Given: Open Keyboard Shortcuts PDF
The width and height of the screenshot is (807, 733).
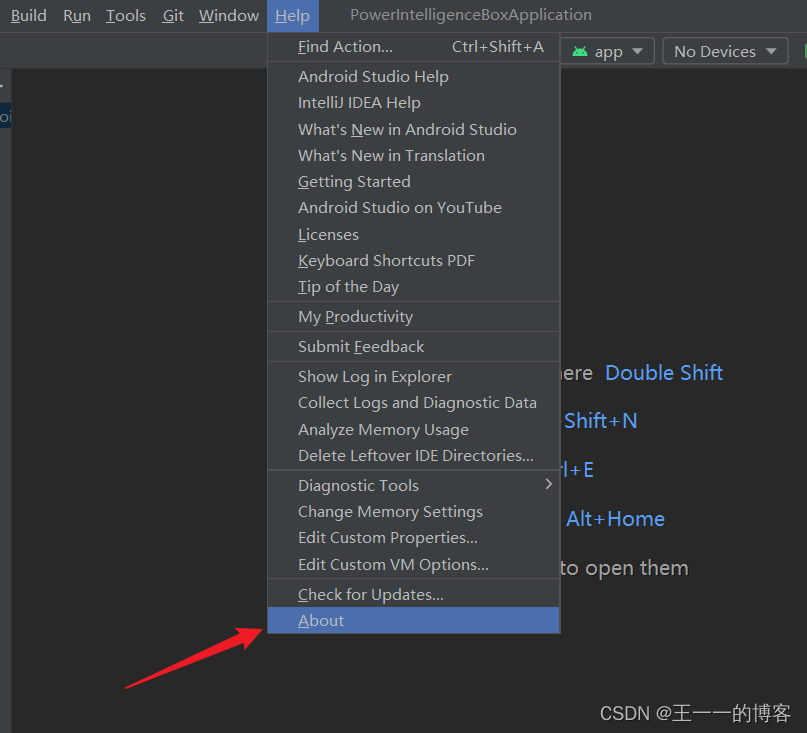Looking at the screenshot, I should click(413, 260).
